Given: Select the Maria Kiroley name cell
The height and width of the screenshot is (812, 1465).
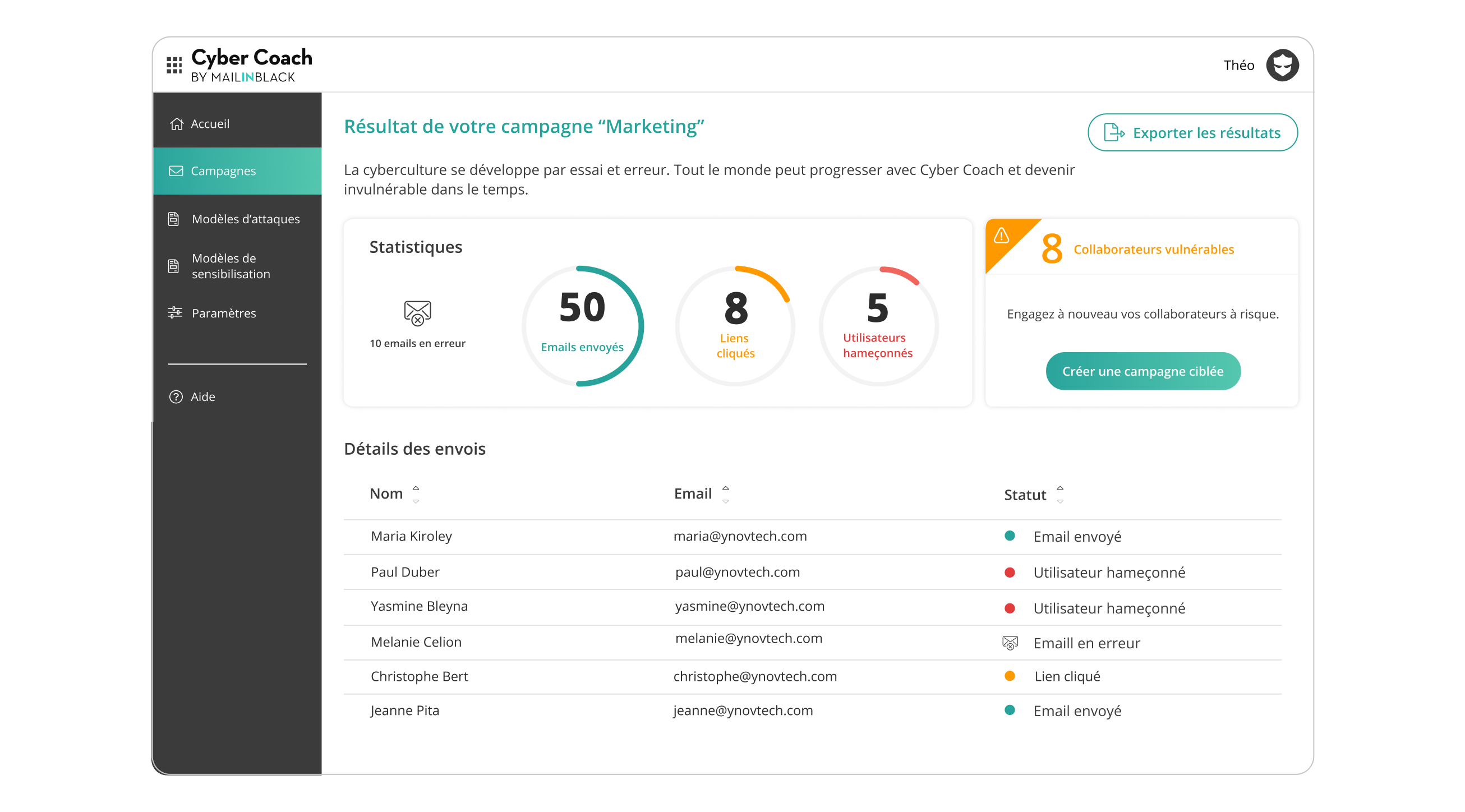Looking at the screenshot, I should [411, 536].
